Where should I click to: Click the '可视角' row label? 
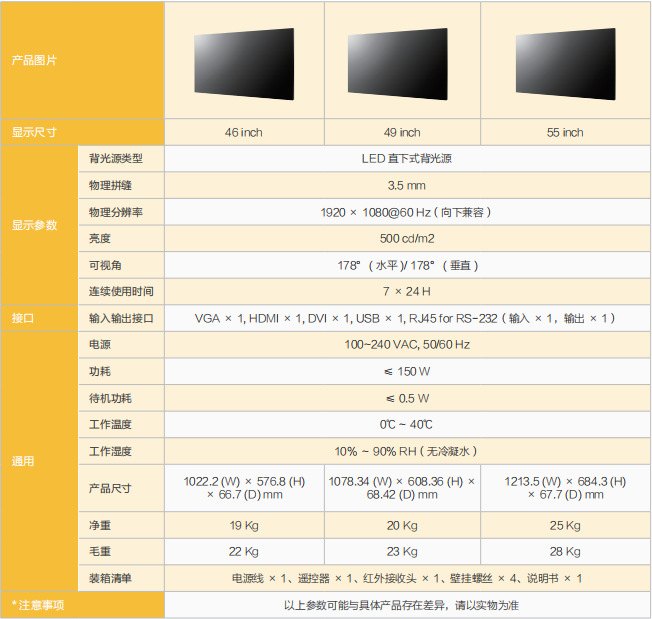(121, 265)
